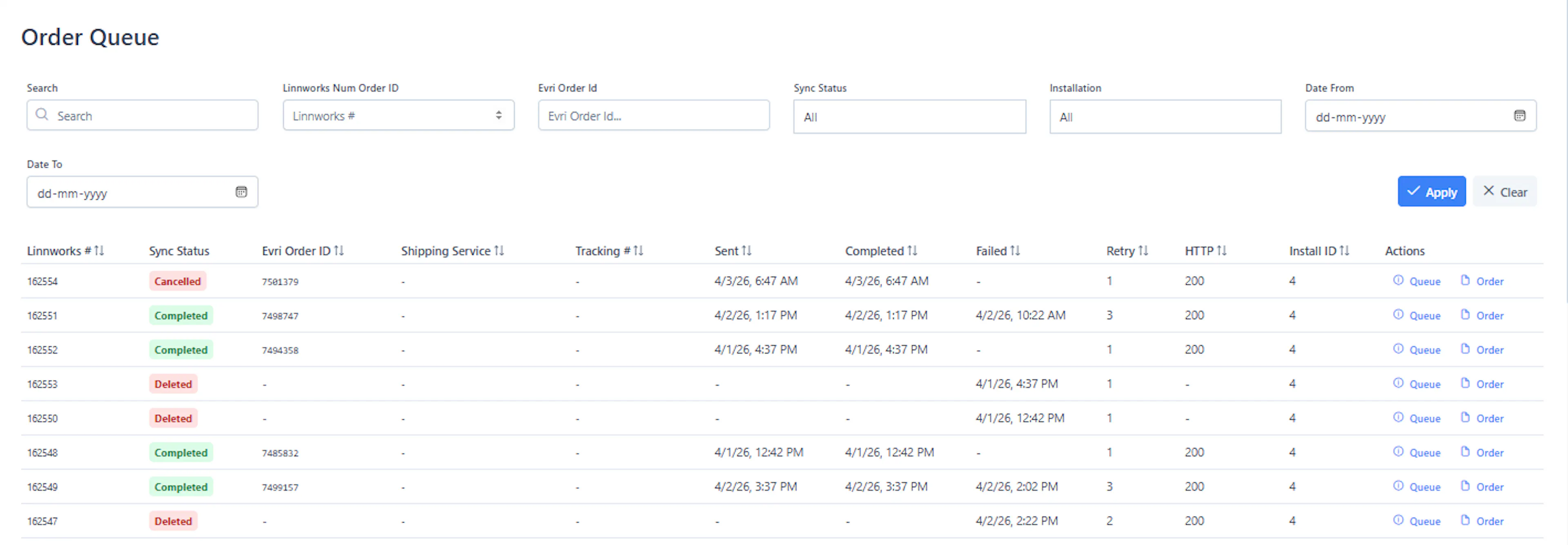Click the Deleted badge for order 162547

(x=173, y=521)
